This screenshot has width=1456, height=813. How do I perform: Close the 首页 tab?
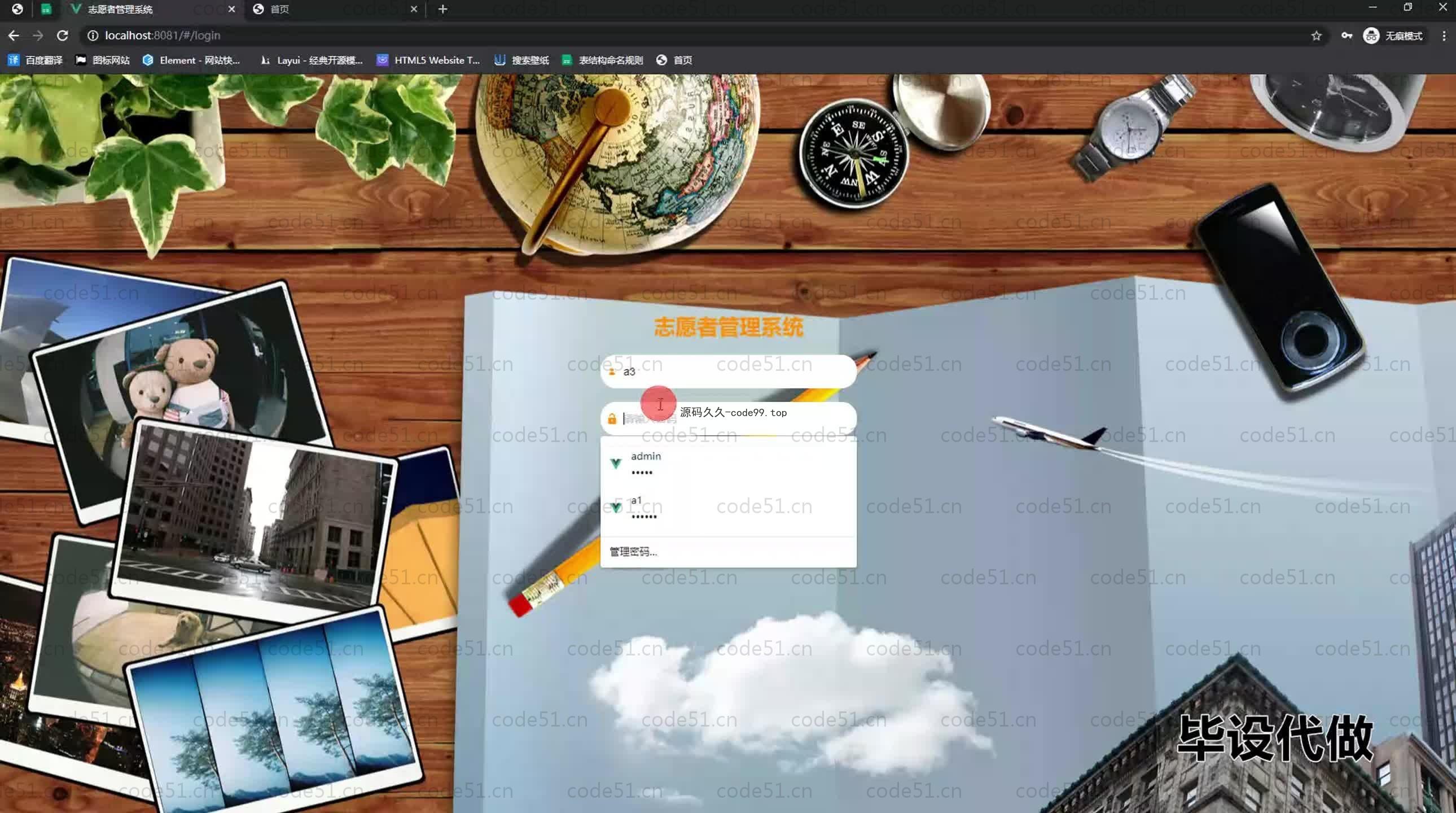(414, 9)
